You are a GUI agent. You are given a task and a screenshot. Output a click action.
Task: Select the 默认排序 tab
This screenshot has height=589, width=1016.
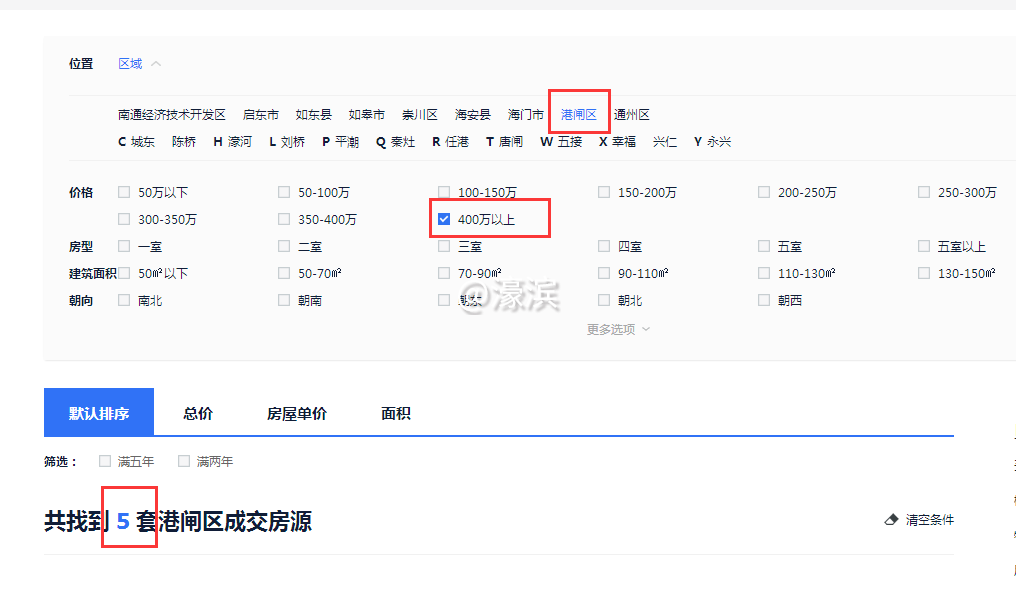(x=98, y=413)
